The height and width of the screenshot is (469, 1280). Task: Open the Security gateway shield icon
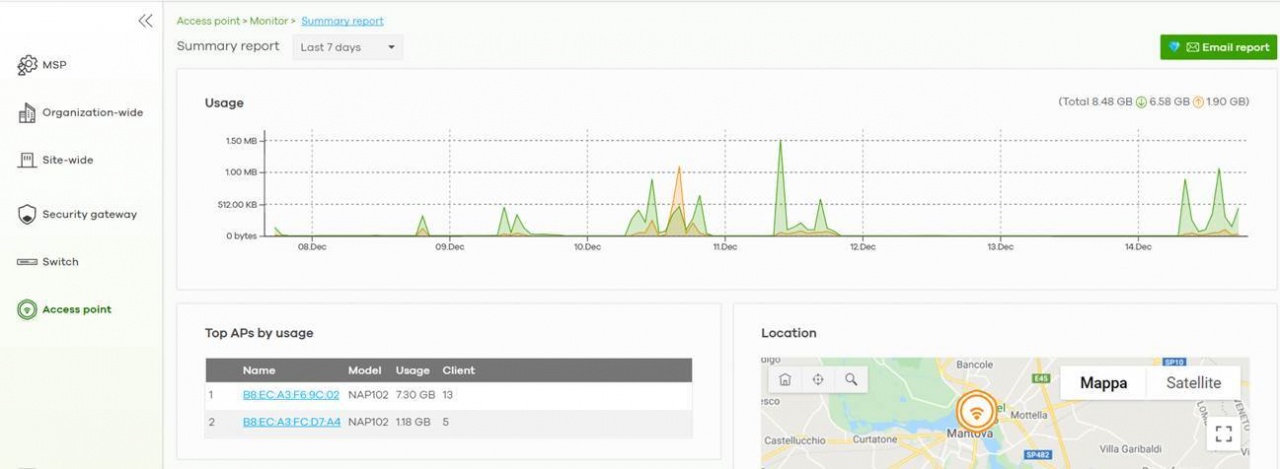click(x=27, y=215)
